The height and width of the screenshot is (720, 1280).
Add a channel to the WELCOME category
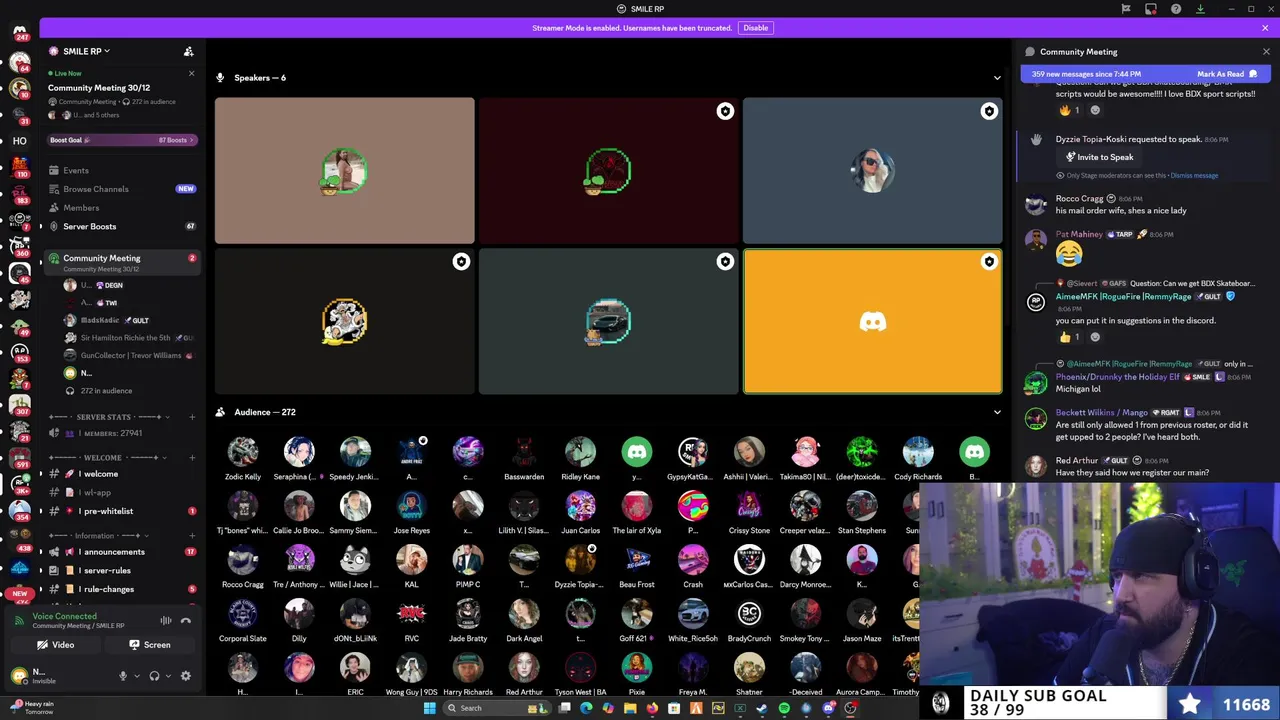(x=192, y=458)
